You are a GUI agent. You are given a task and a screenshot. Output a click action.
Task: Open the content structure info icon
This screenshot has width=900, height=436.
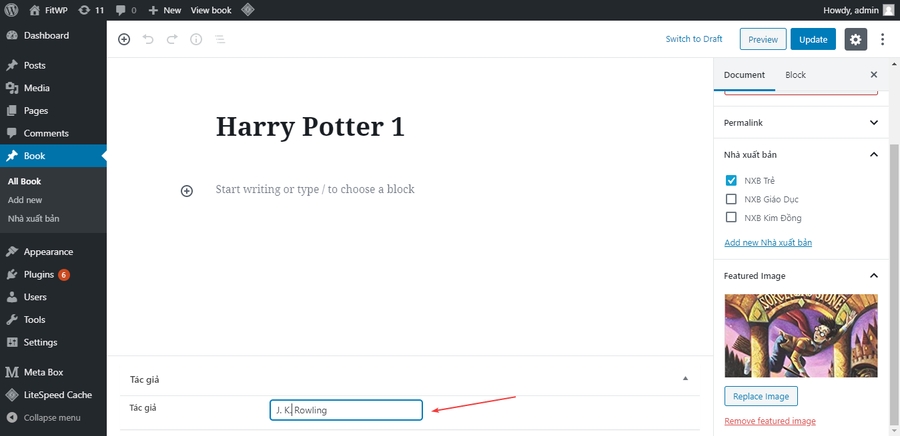[x=196, y=39]
